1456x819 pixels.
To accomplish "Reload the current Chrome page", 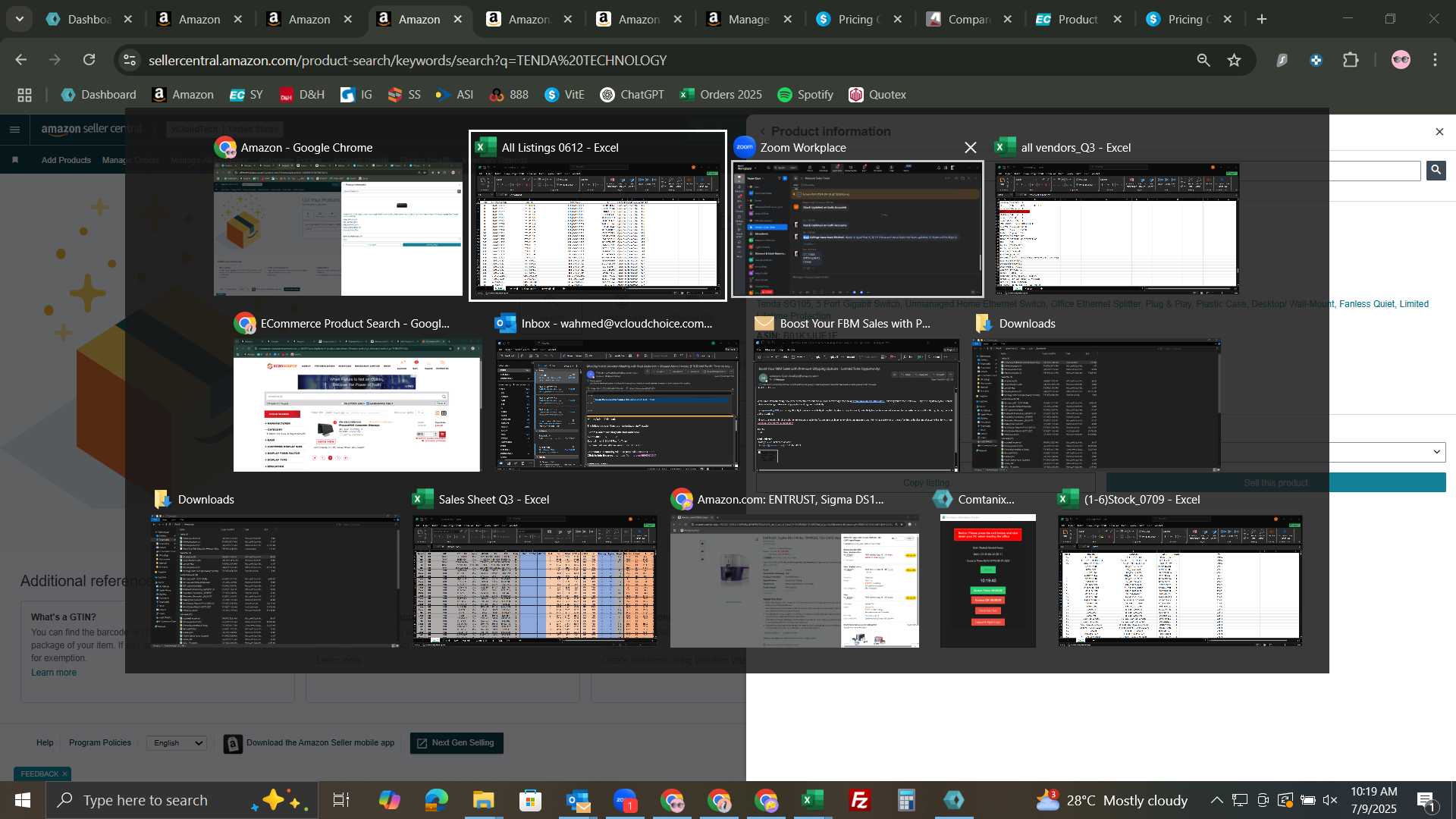I will [x=89, y=60].
